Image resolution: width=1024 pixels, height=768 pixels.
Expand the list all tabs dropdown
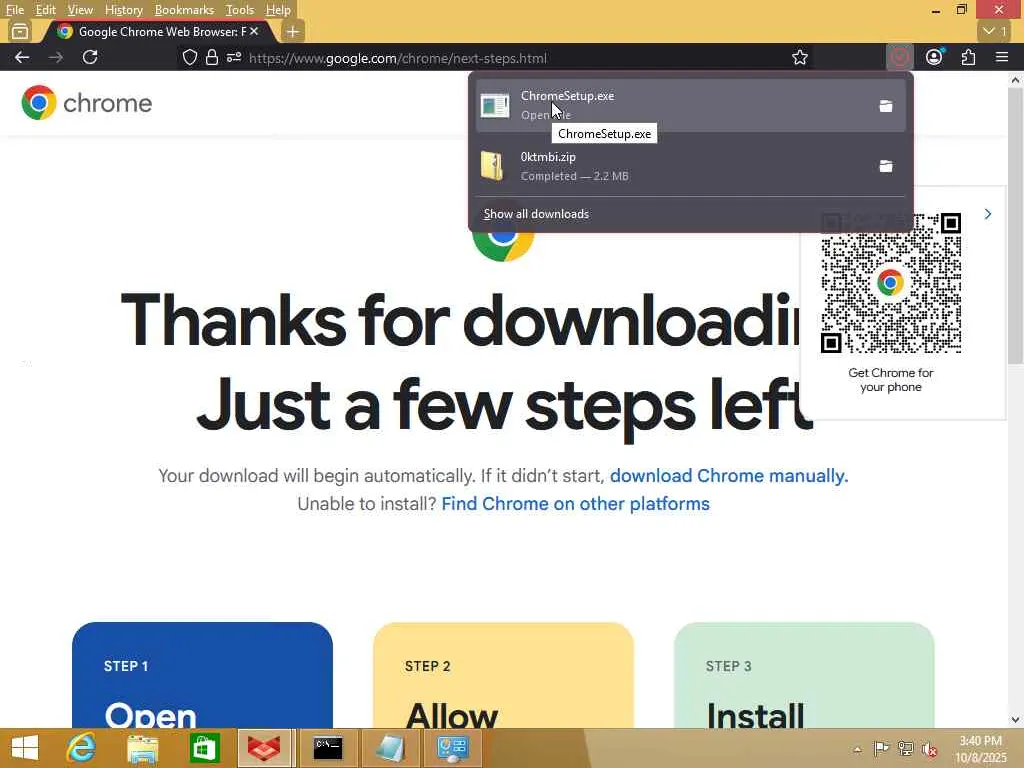pos(995,31)
